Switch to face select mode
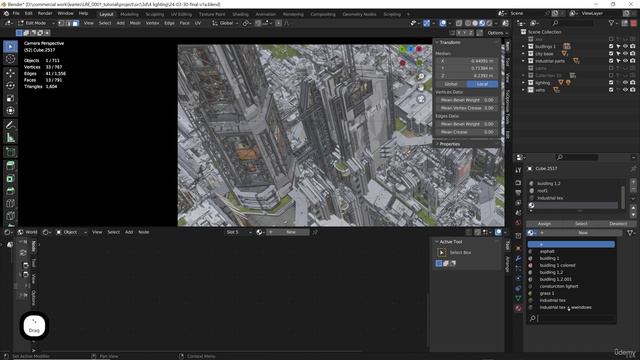Screen dimensions: 640x360 coord(75,23)
